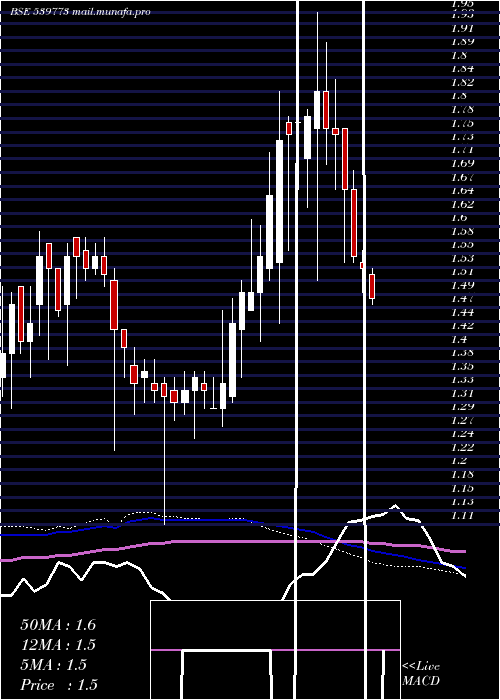The height and width of the screenshot is (700, 500).
Task: Click the 1.22 price axis label
Action: [462, 447]
